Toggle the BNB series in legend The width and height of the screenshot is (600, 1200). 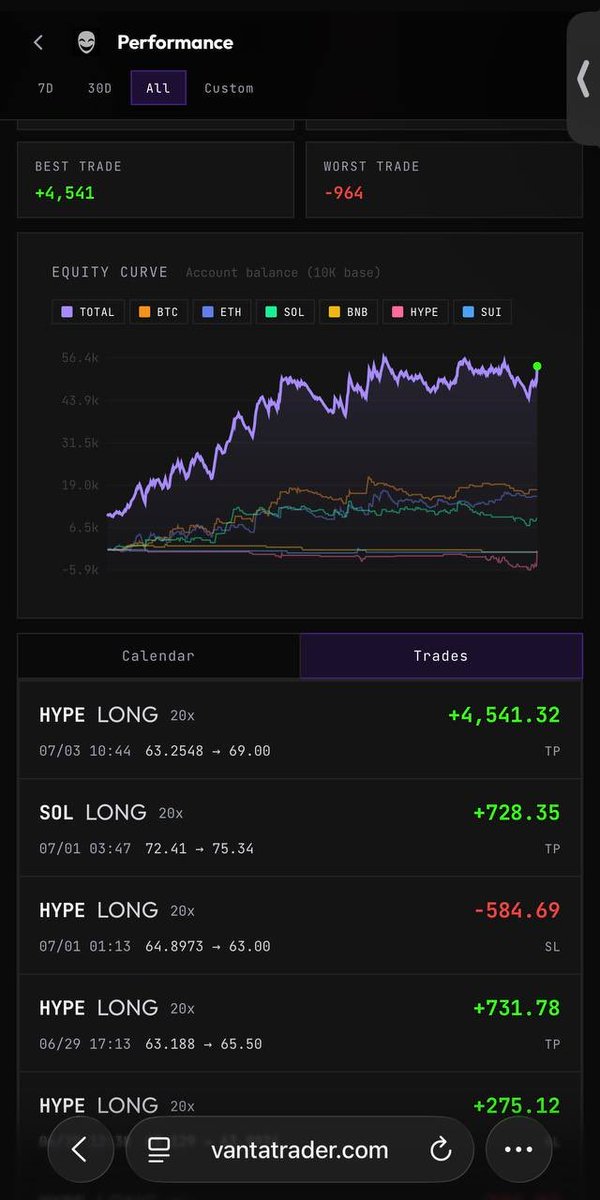pyautogui.click(x=348, y=312)
